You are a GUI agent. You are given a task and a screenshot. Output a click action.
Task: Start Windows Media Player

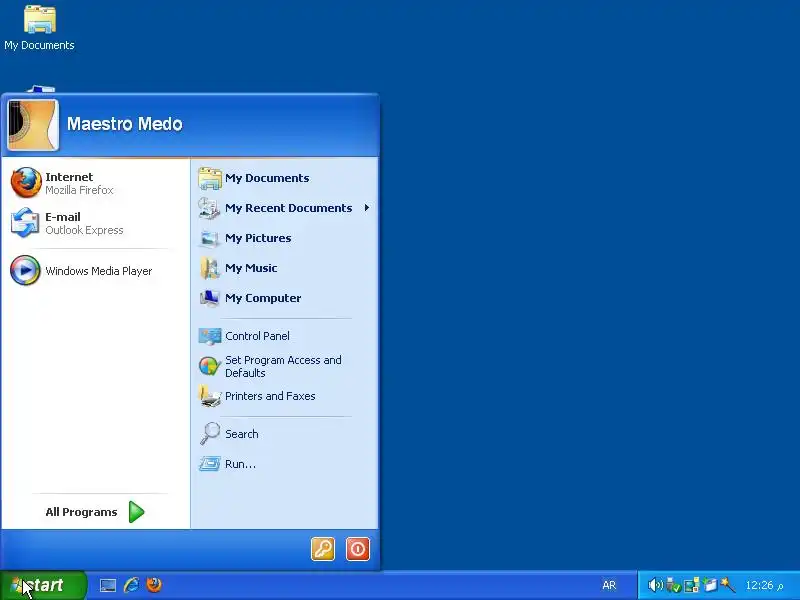tap(95, 270)
